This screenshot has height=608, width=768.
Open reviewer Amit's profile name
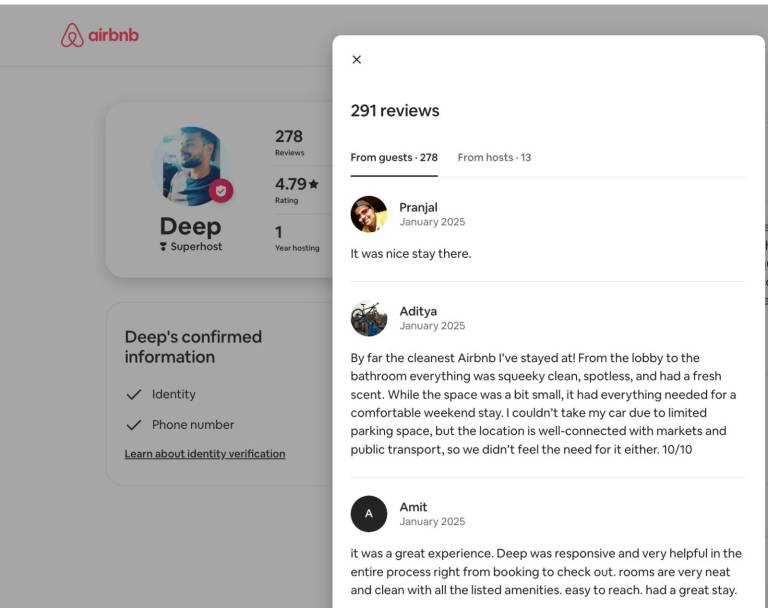coord(414,507)
